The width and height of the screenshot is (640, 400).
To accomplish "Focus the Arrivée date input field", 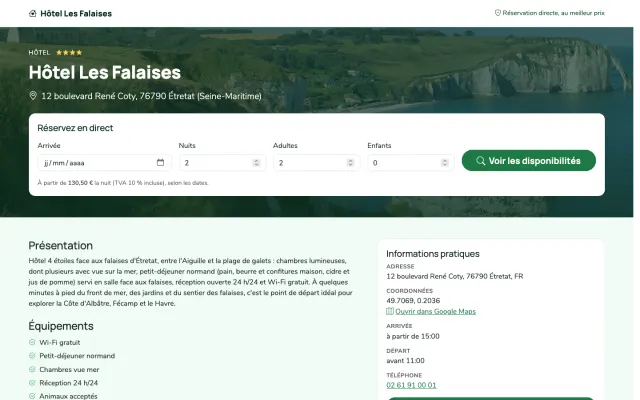I will [x=104, y=162].
